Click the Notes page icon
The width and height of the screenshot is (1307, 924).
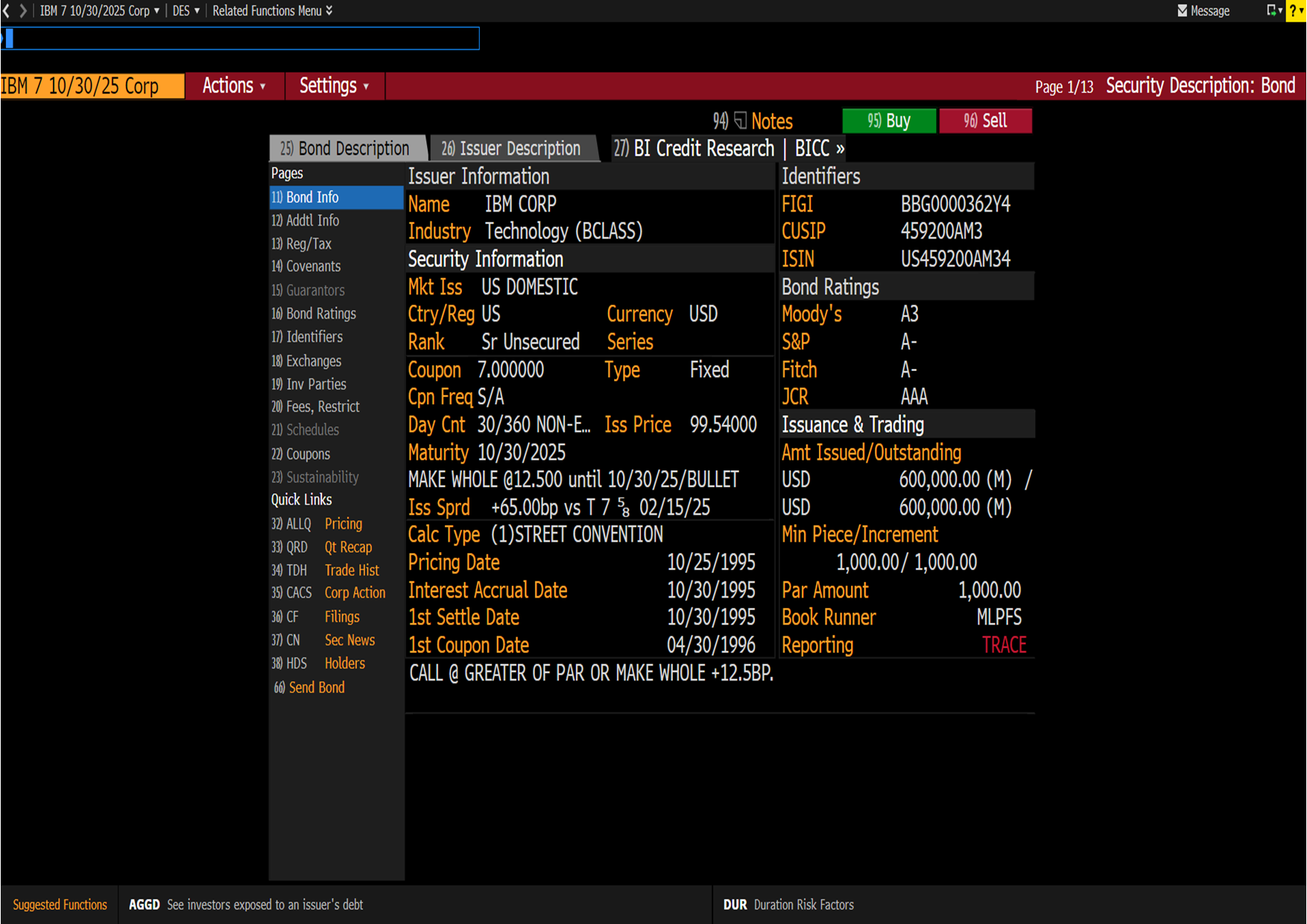coord(740,121)
